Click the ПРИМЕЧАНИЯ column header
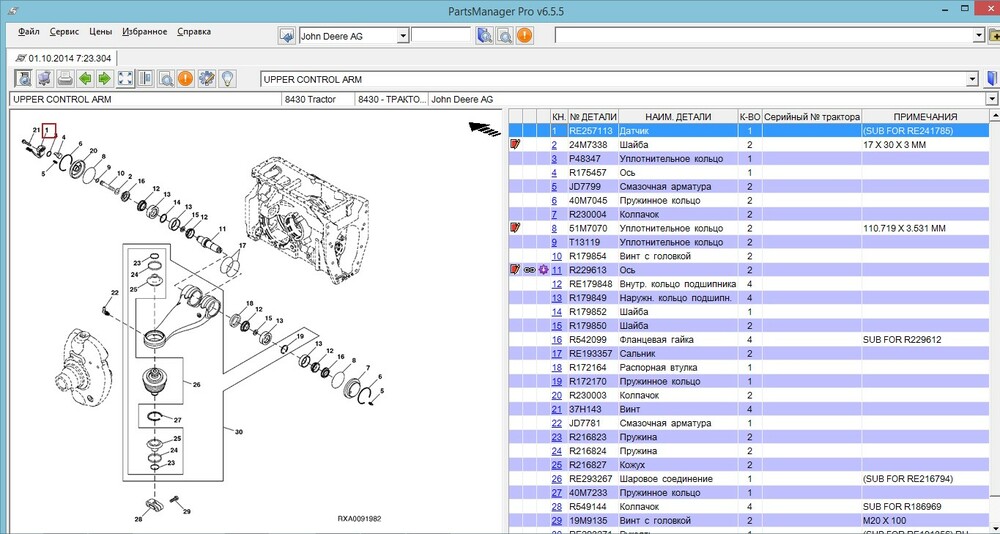Image resolution: width=1000 pixels, height=534 pixels. pyautogui.click(x=925, y=117)
